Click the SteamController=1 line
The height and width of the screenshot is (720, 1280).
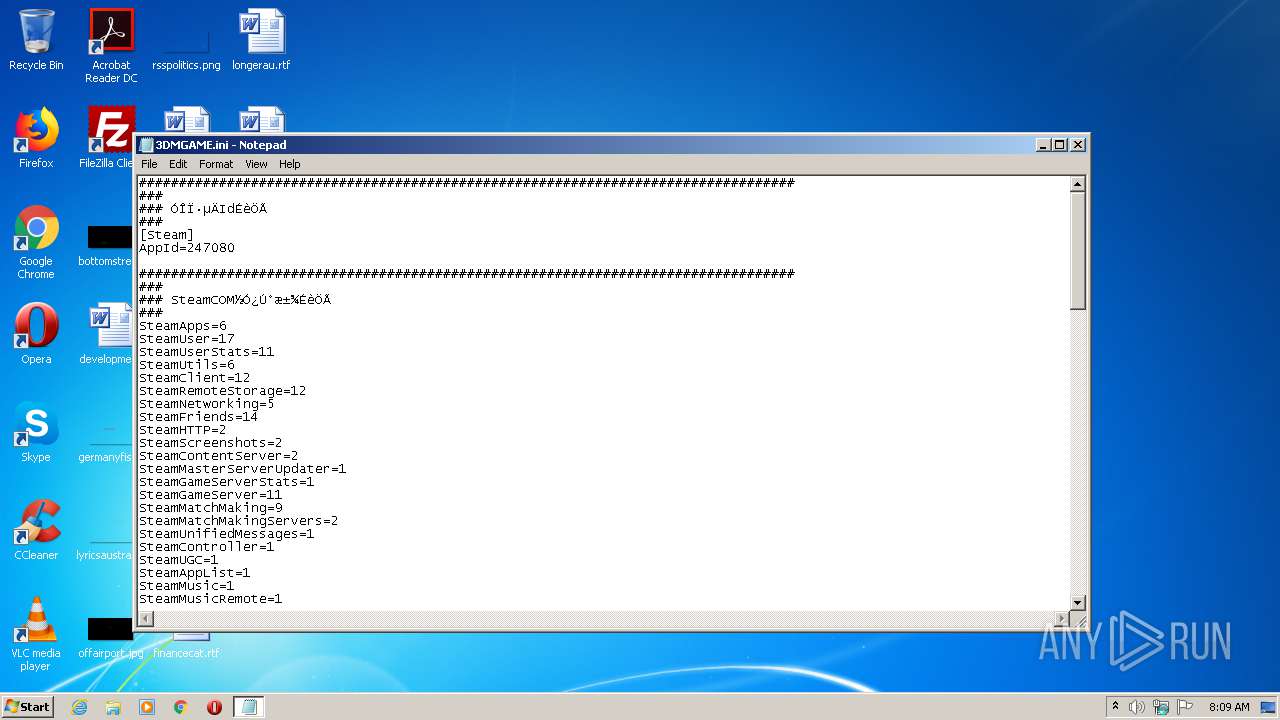[207, 547]
